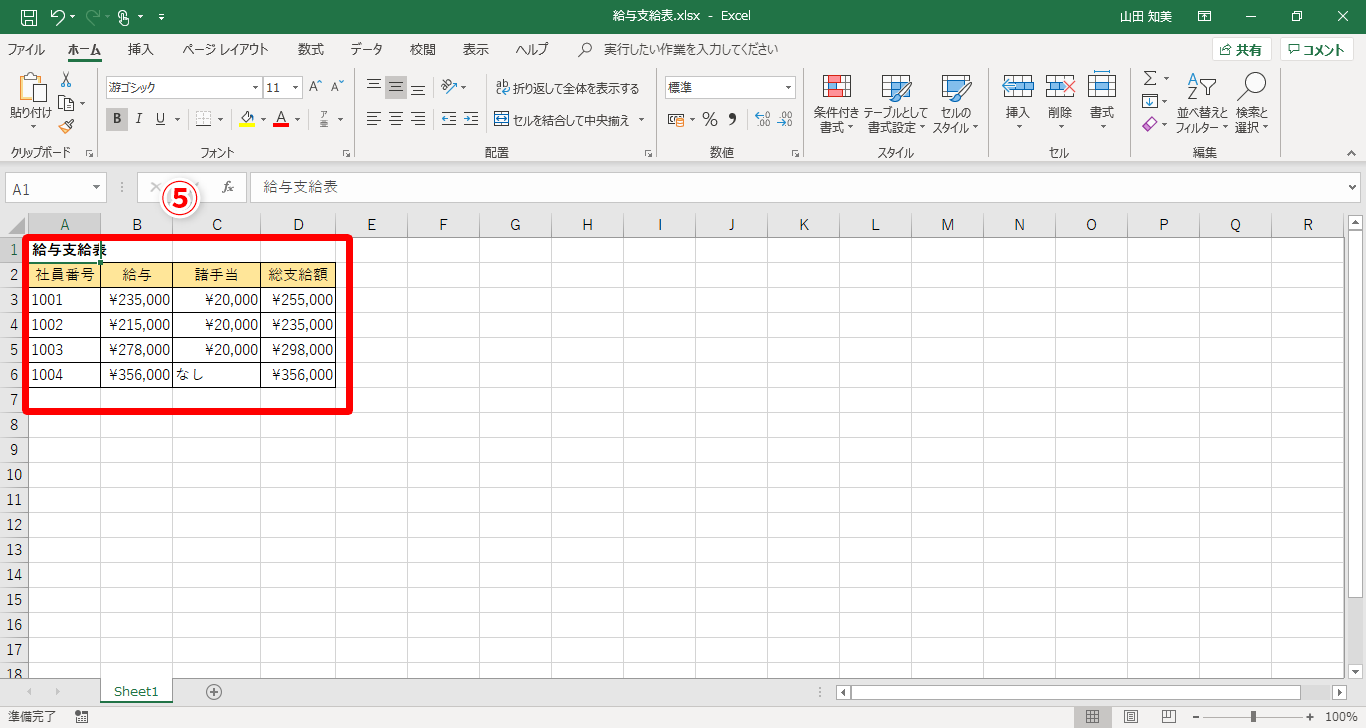1366x728 pixels.
Task: Toggle italic formatting
Action: (x=138, y=119)
